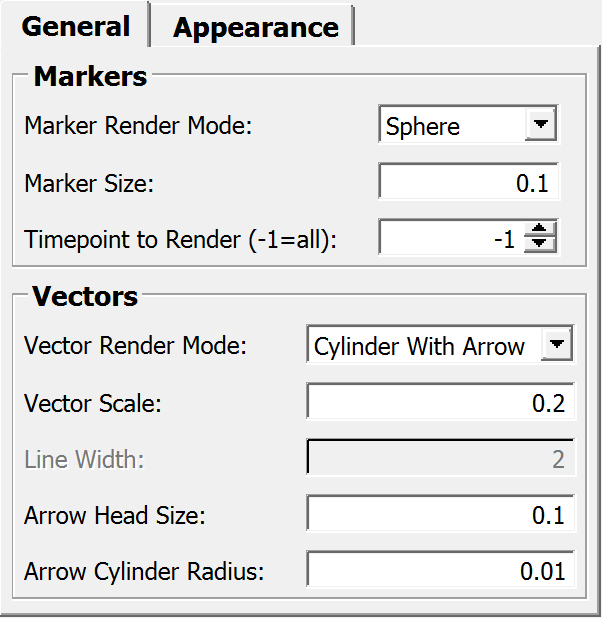Image resolution: width=602 pixels, height=618 pixels.
Task: Click the Timepoint to Render value field
Action: [450, 240]
